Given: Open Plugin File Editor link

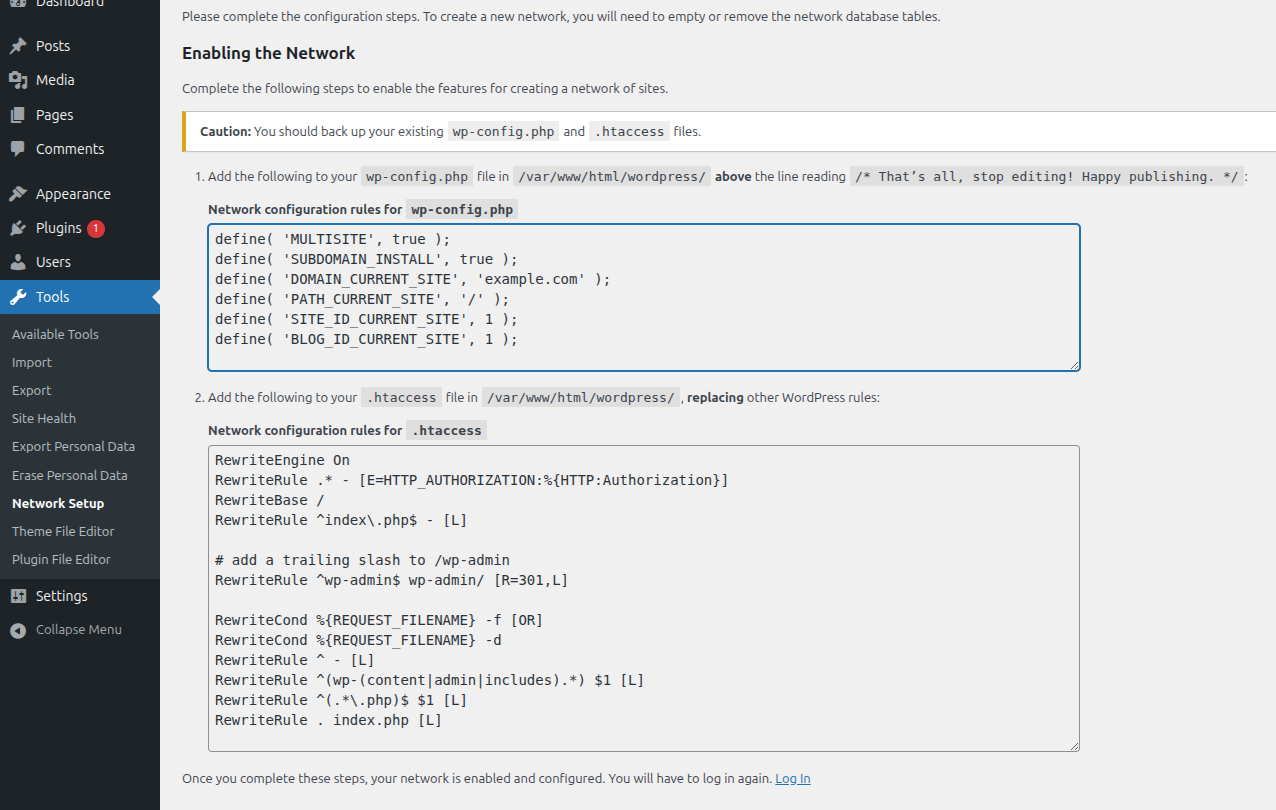Looking at the screenshot, I should point(61,559).
